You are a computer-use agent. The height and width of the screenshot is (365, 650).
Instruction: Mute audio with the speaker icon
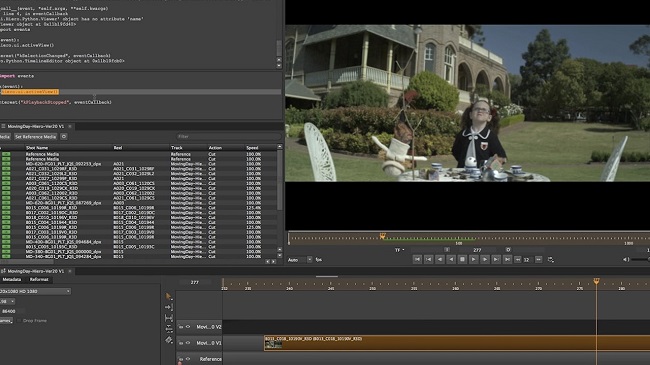[626, 260]
